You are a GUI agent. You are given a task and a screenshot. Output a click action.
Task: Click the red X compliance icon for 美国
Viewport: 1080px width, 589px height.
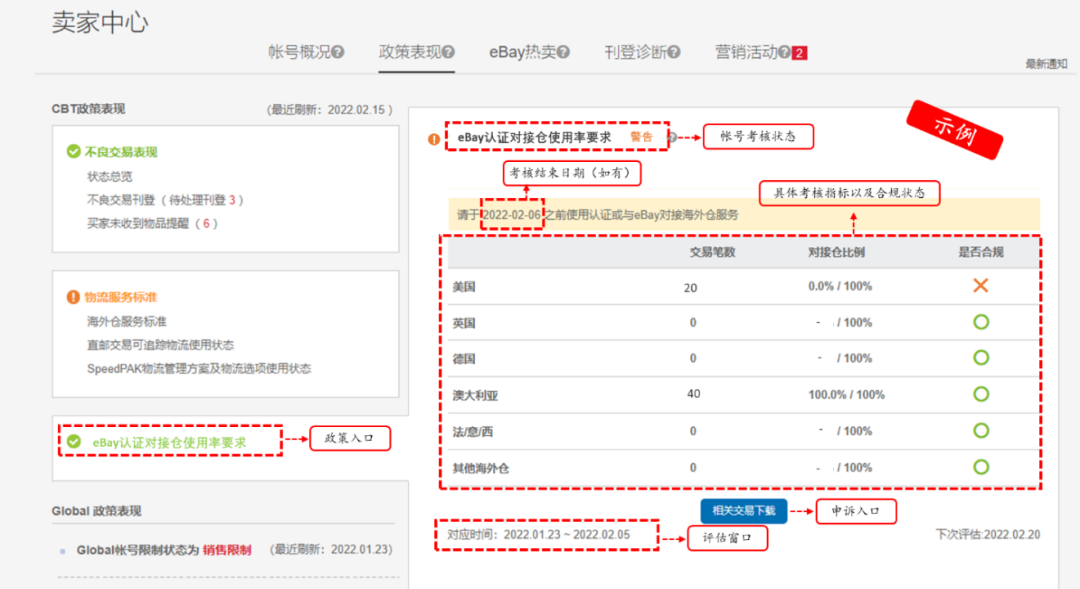click(980, 285)
